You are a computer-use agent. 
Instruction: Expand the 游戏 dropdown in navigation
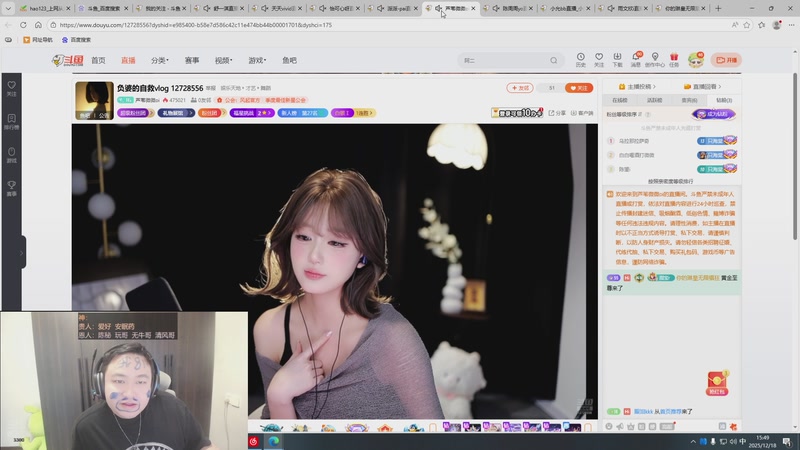[x=257, y=60]
